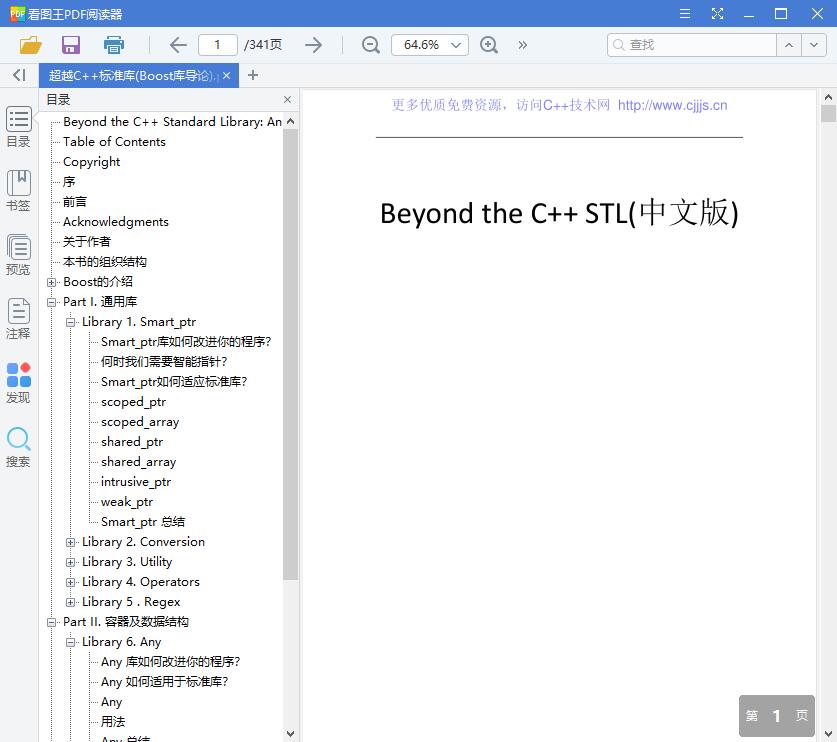Jump to 前言 outline entry

[75, 202]
